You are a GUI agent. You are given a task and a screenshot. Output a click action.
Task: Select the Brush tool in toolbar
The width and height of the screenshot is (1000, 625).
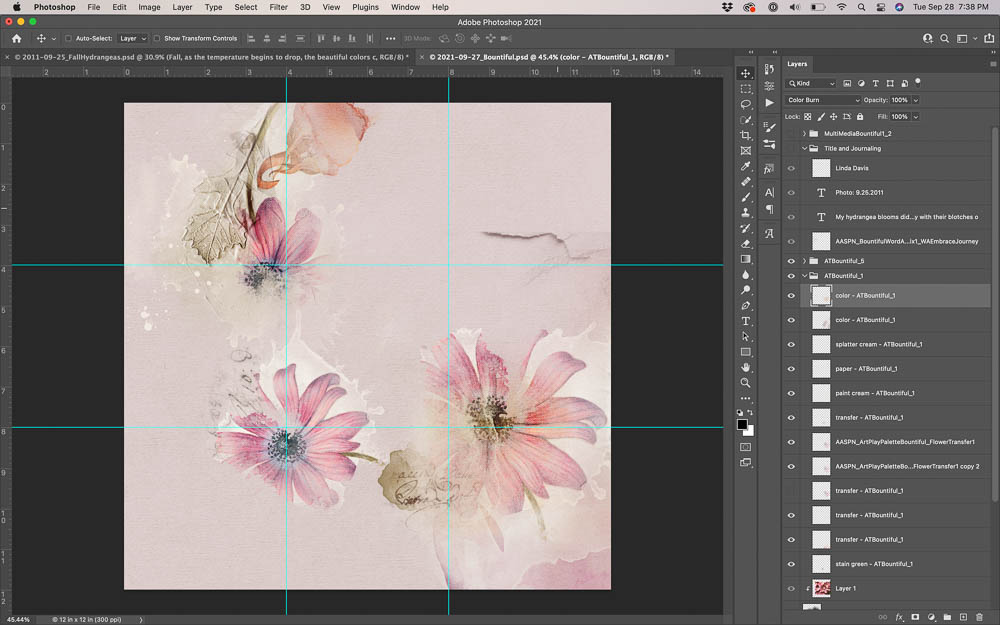tap(746, 197)
